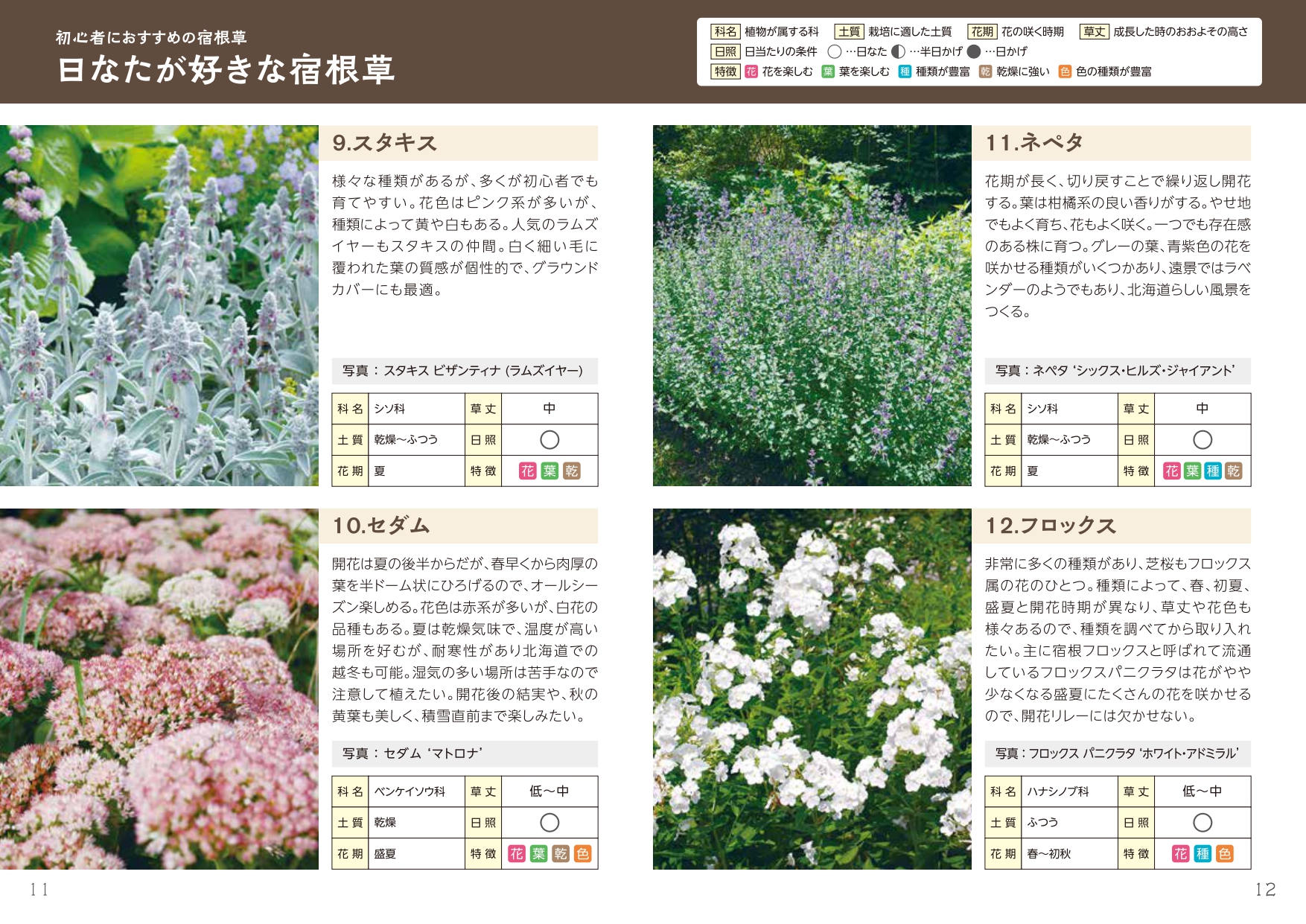The width and height of the screenshot is (1306, 924).
Task: Open the pink sedum flower photo
Action: tap(159, 689)
